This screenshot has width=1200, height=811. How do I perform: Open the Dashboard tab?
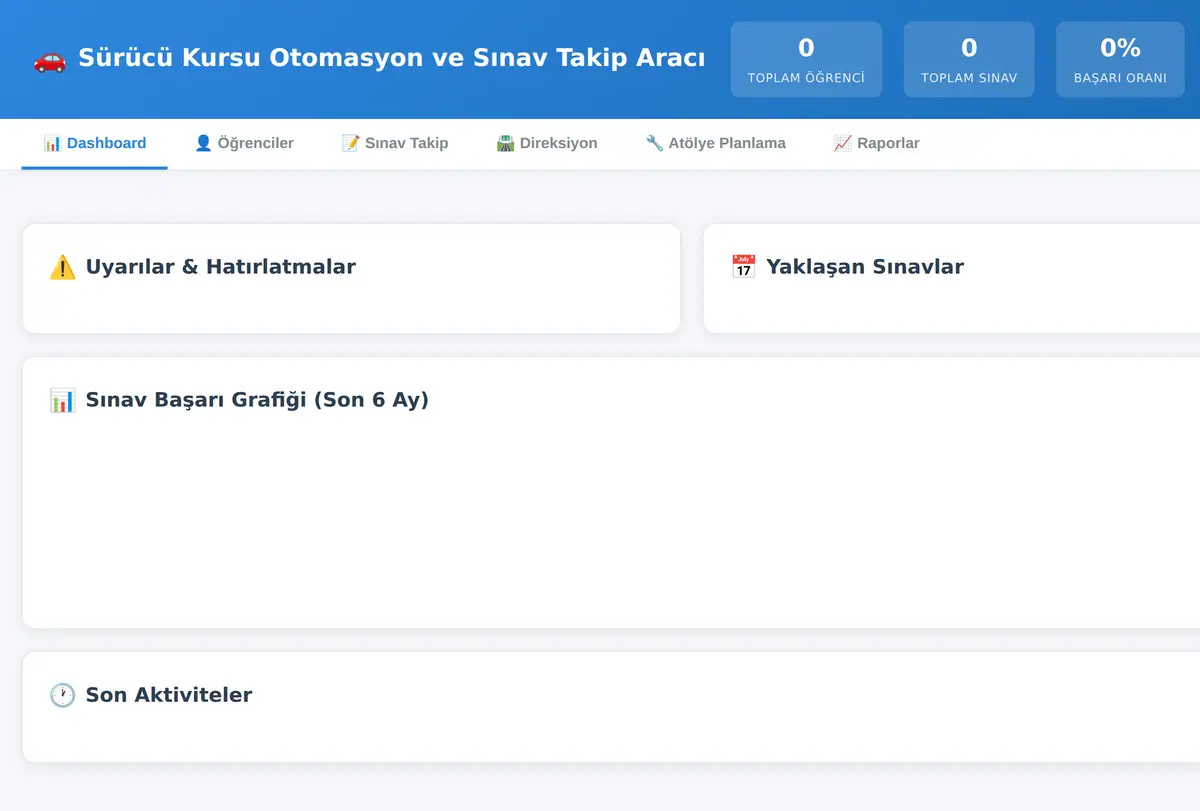coord(95,144)
